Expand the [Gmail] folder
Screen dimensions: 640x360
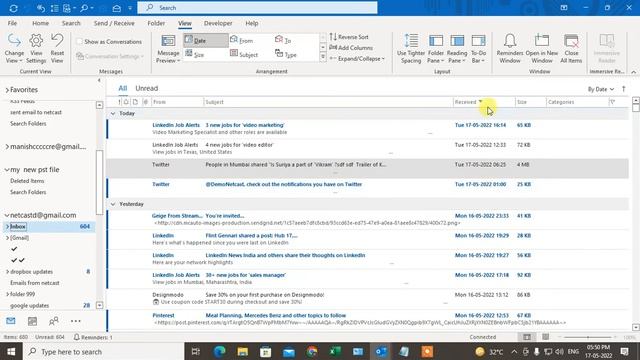tap(7, 238)
